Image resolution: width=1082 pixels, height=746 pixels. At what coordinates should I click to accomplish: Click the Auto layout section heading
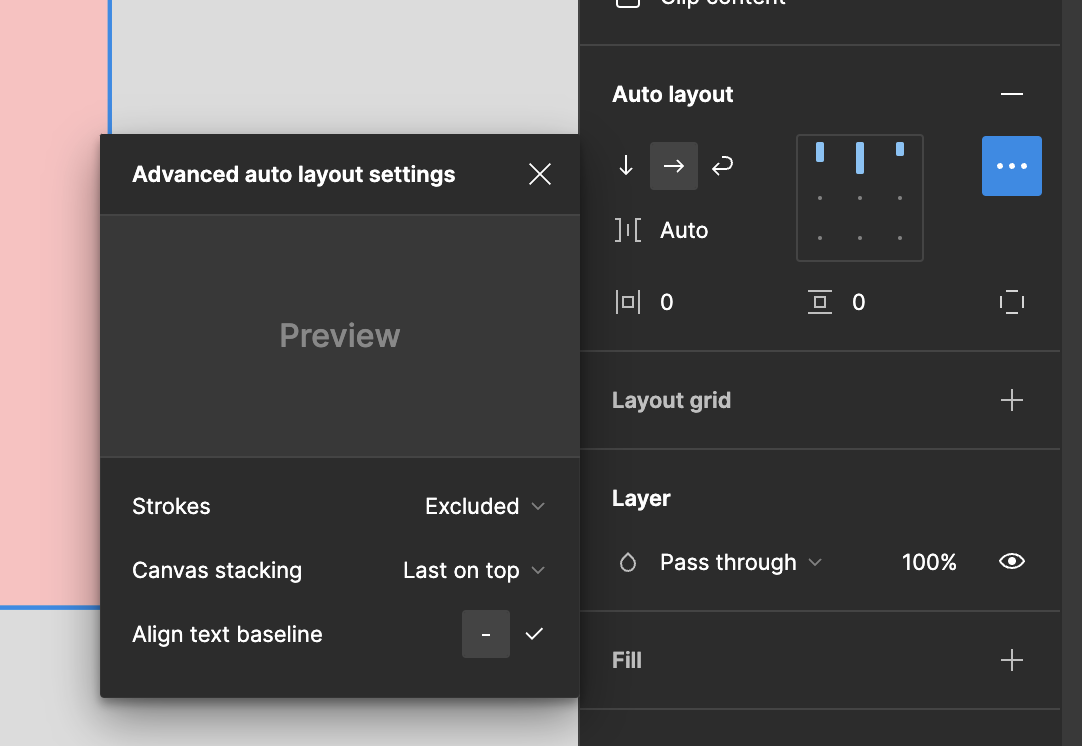point(672,95)
